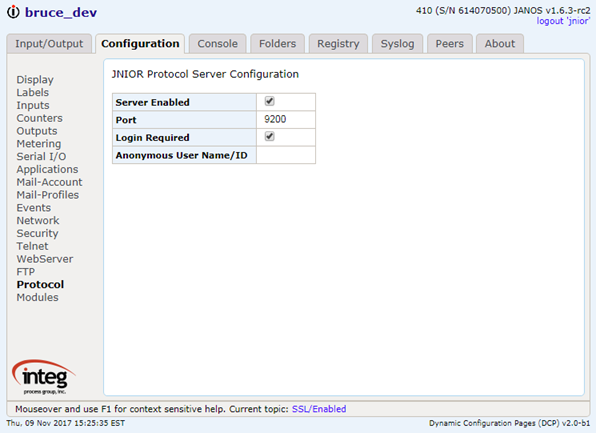
Task: Open the Folders tab
Action: click(x=277, y=44)
